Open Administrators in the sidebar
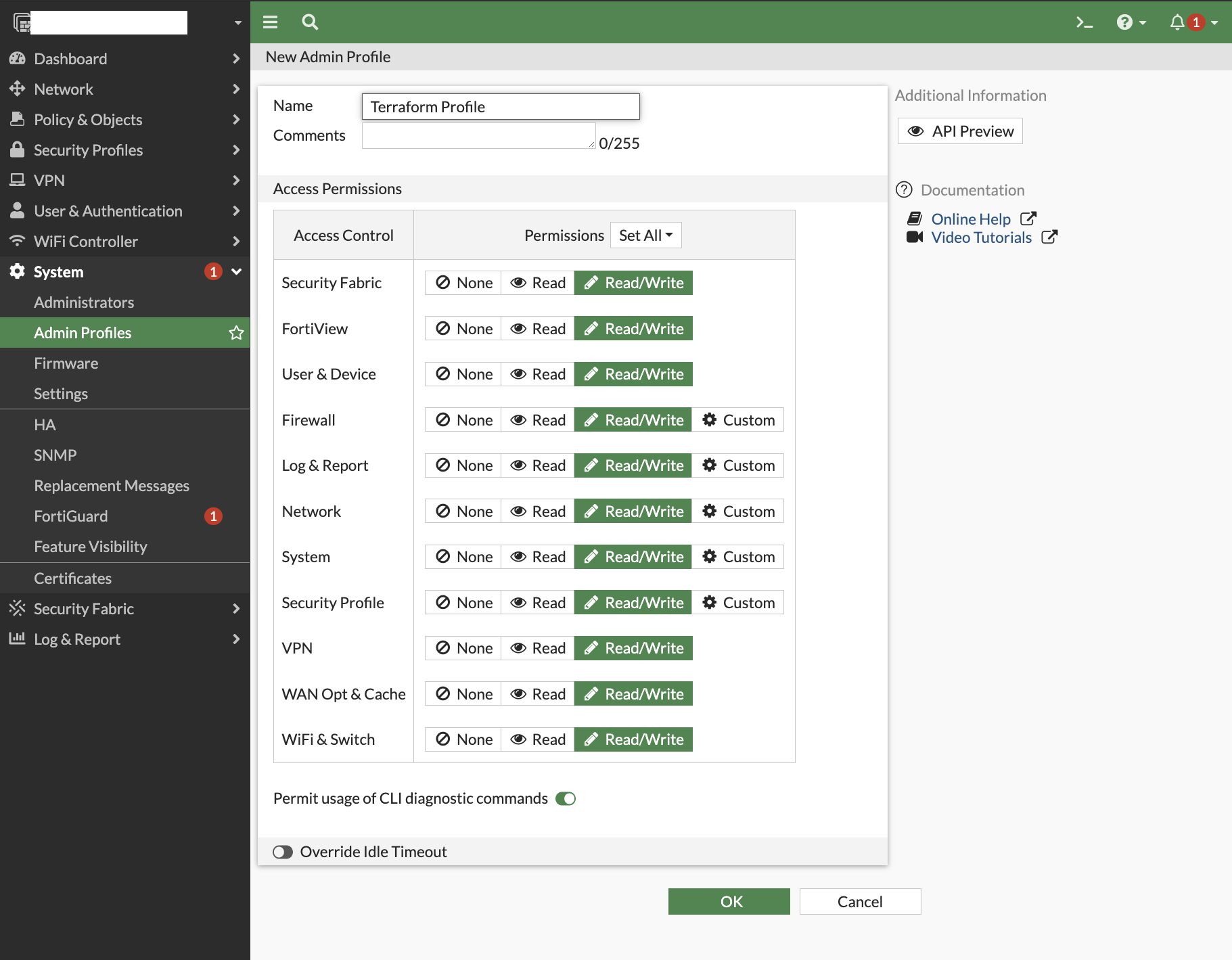This screenshot has height=960, width=1232. [84, 302]
